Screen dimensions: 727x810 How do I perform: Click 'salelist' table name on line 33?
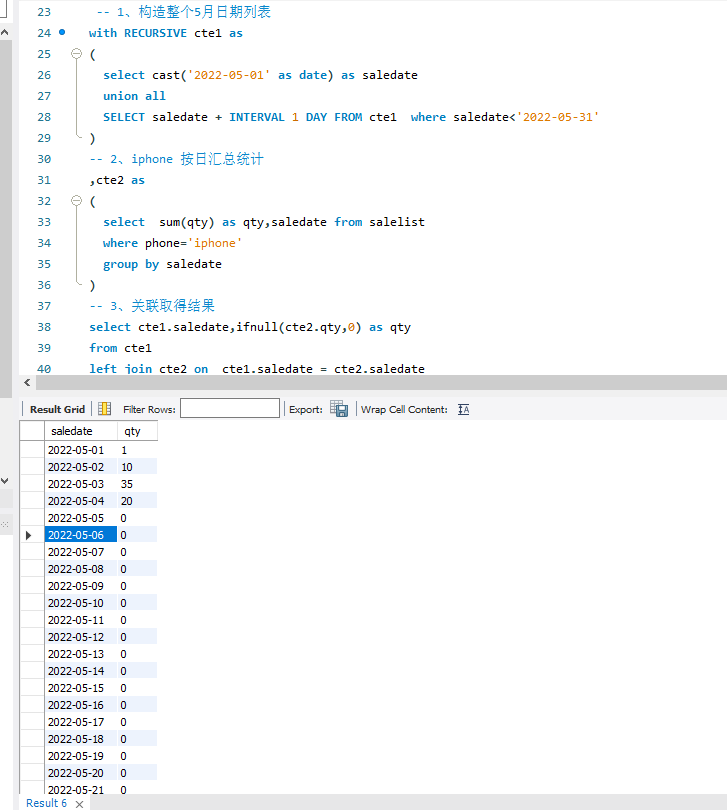397,222
